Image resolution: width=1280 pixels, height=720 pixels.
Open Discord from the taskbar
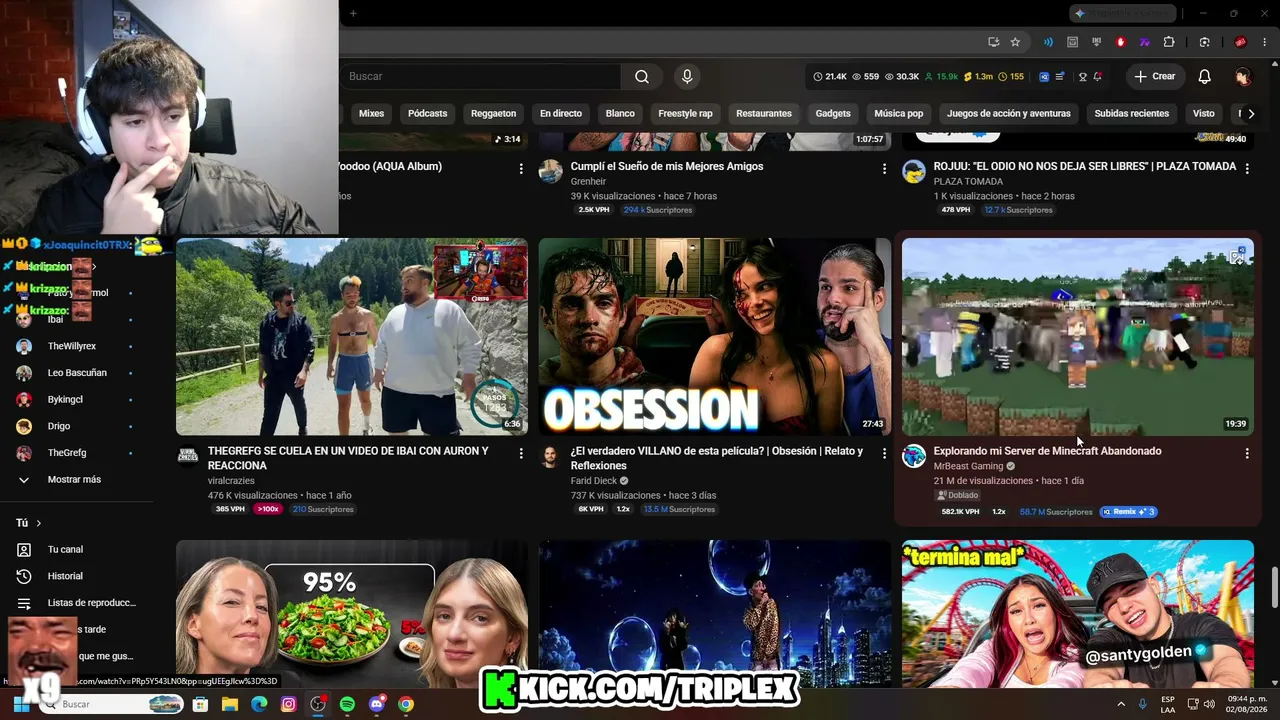[376, 704]
